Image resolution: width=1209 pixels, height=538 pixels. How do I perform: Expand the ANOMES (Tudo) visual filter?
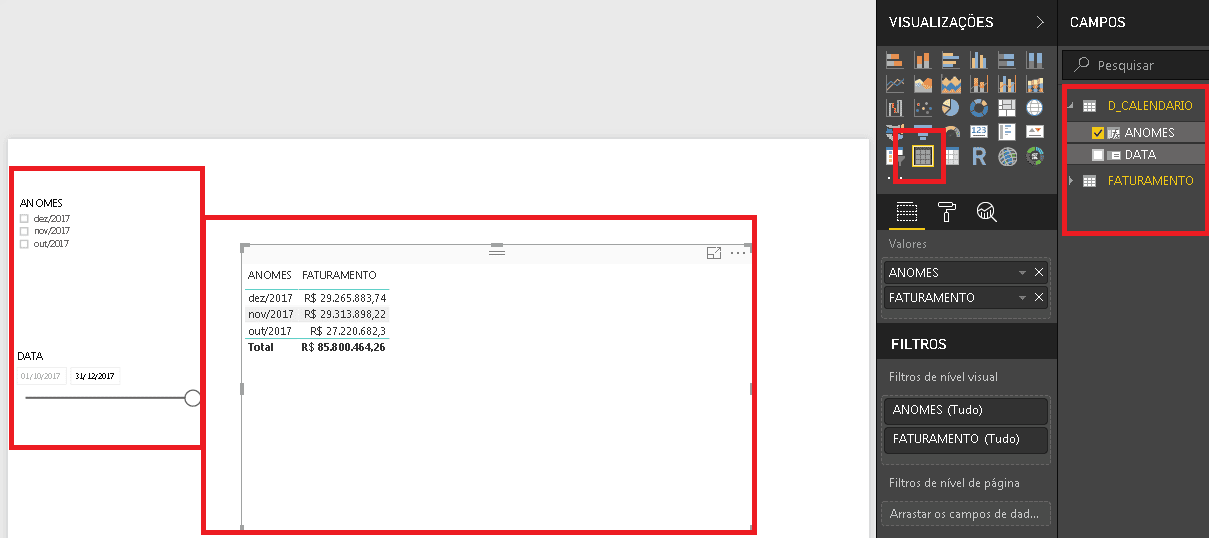coord(966,410)
